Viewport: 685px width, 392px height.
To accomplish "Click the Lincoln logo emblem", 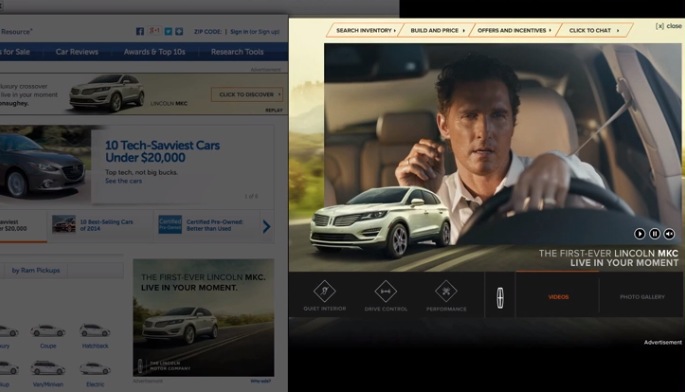I will pyautogui.click(x=500, y=298).
